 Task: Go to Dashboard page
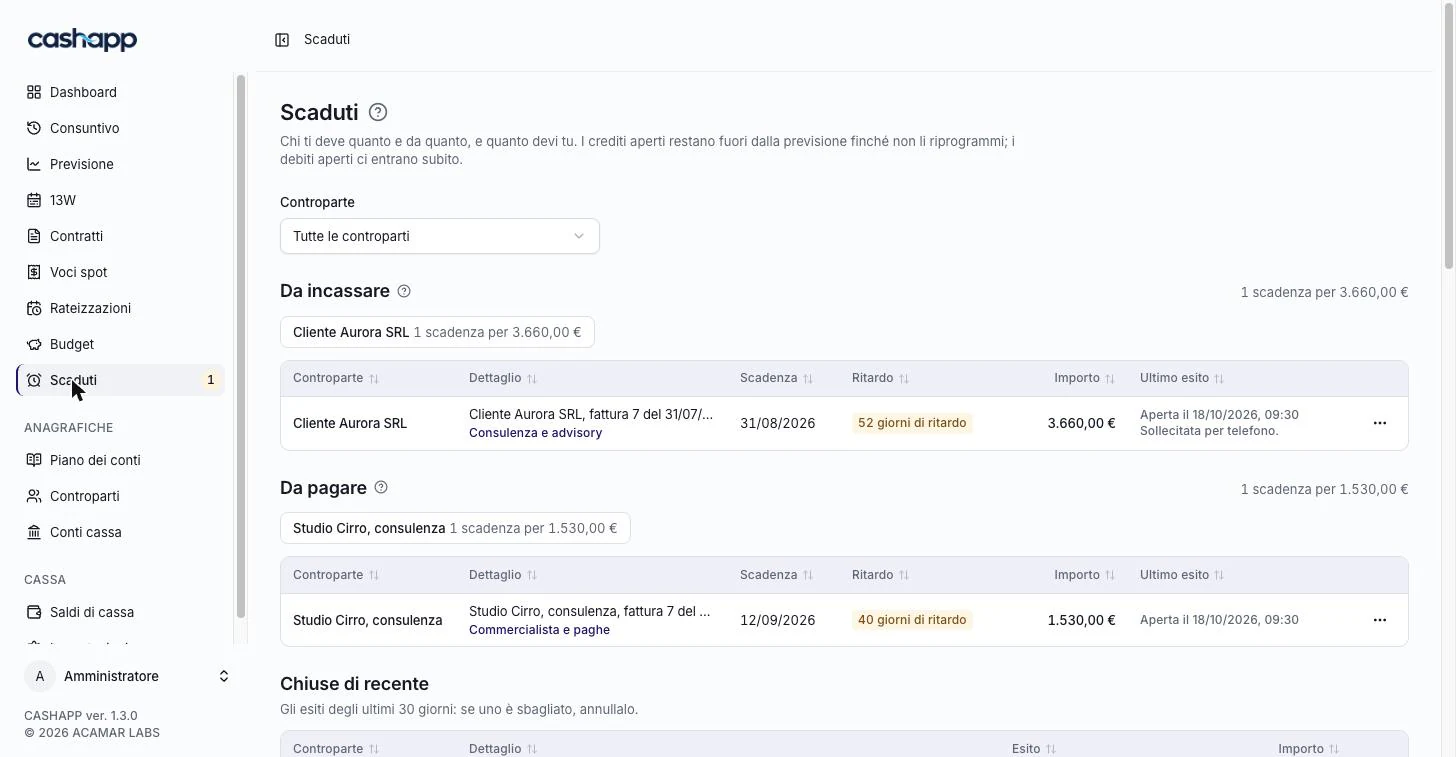coord(120,92)
